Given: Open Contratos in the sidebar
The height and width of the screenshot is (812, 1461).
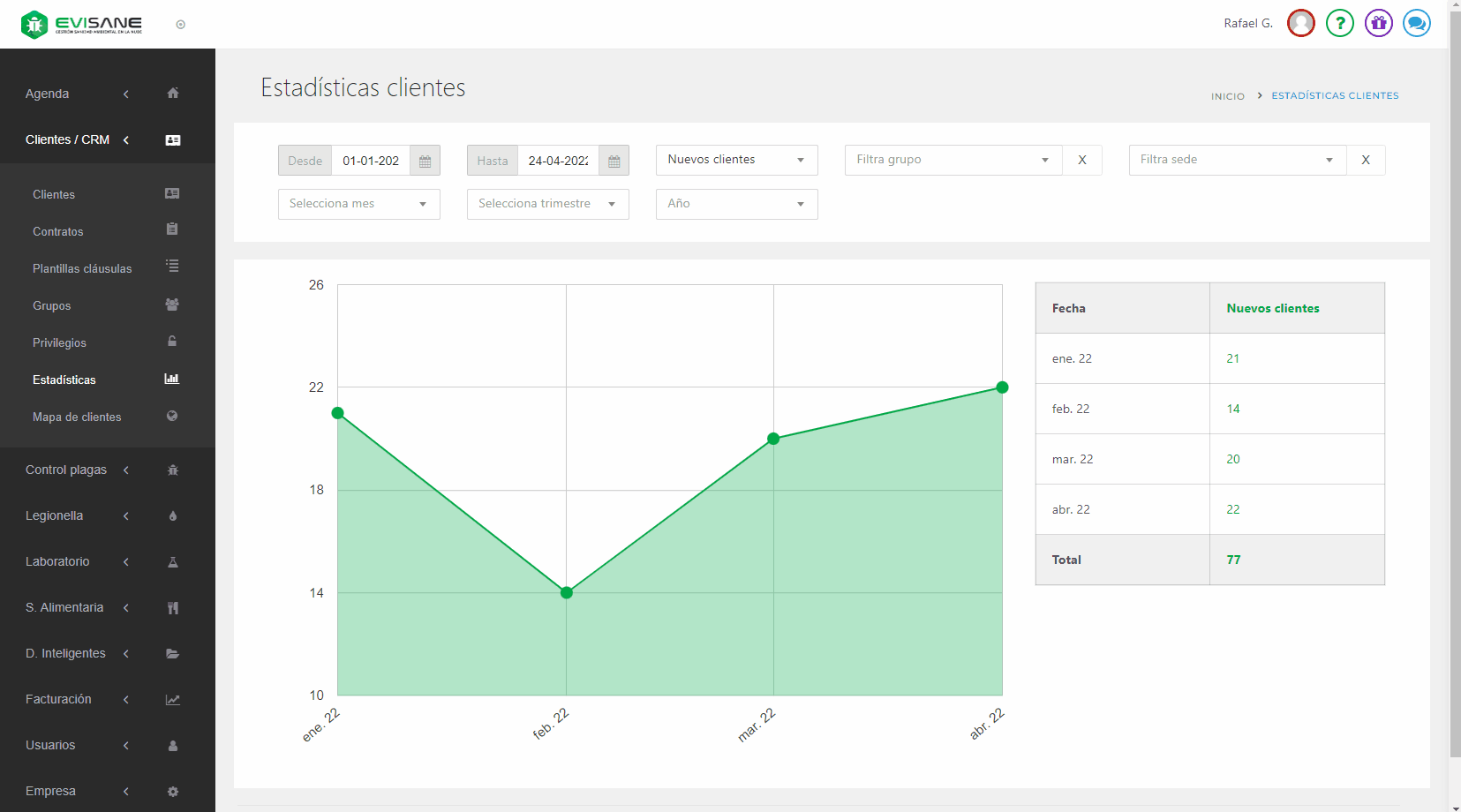Looking at the screenshot, I should [x=58, y=231].
